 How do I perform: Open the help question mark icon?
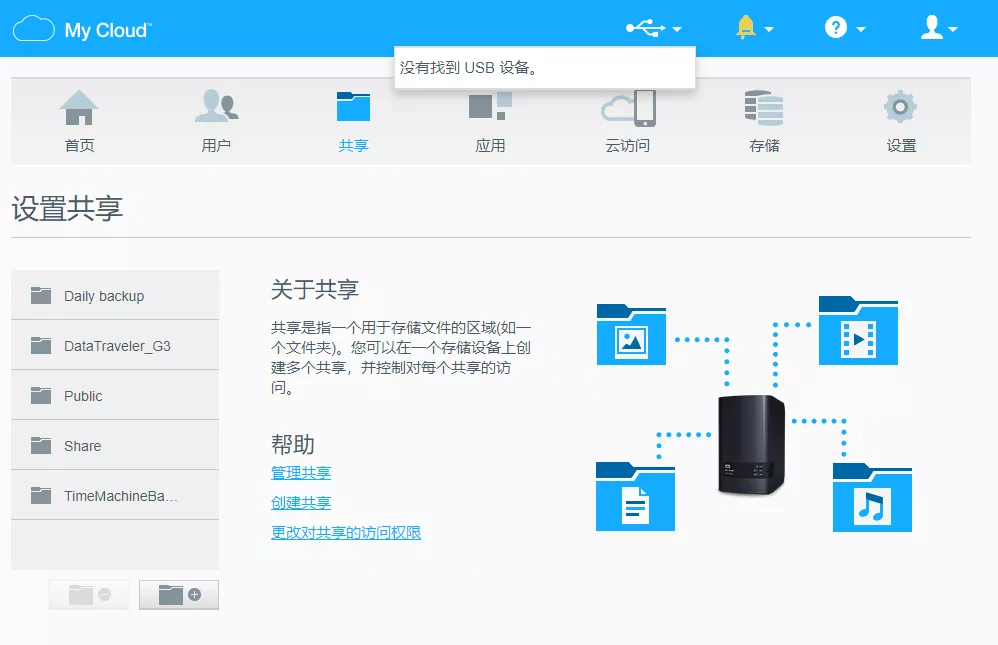tap(836, 27)
